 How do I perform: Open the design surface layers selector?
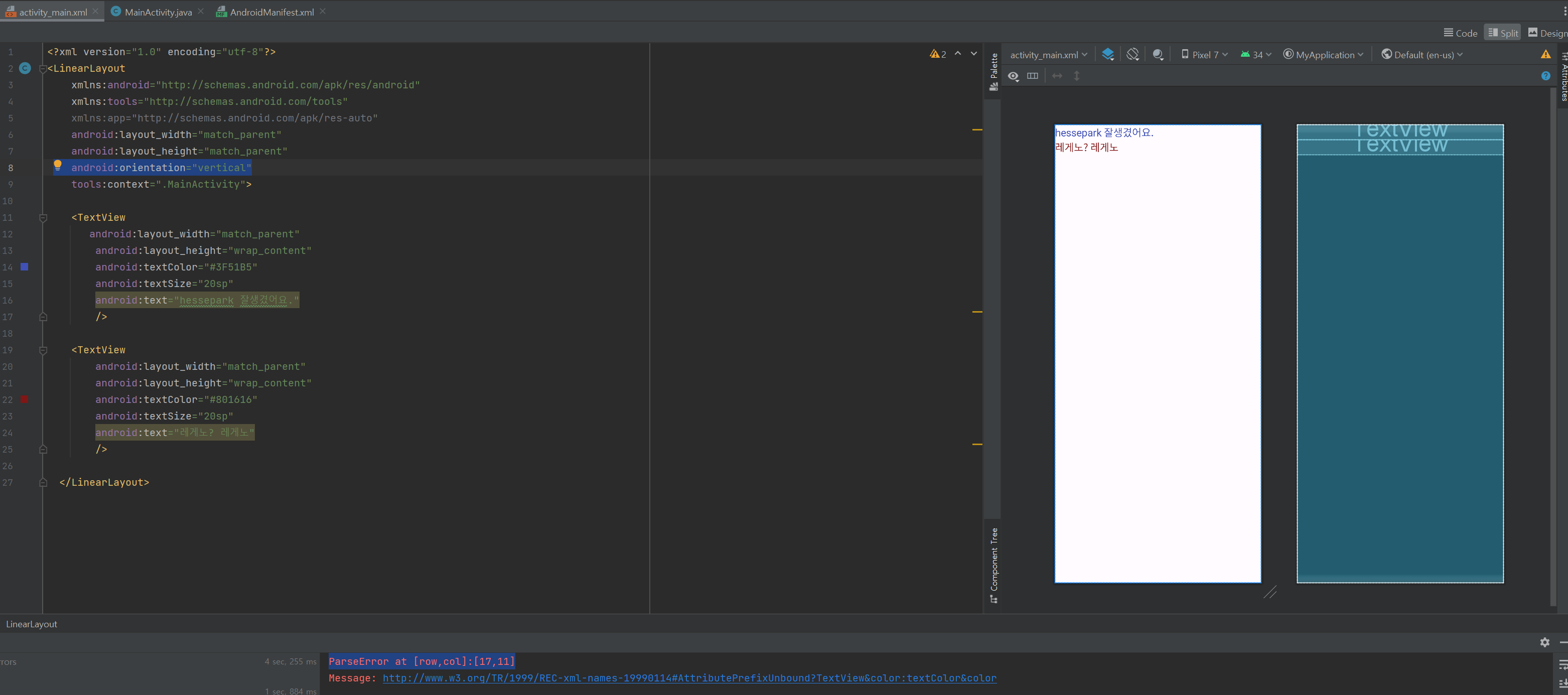click(x=1108, y=55)
